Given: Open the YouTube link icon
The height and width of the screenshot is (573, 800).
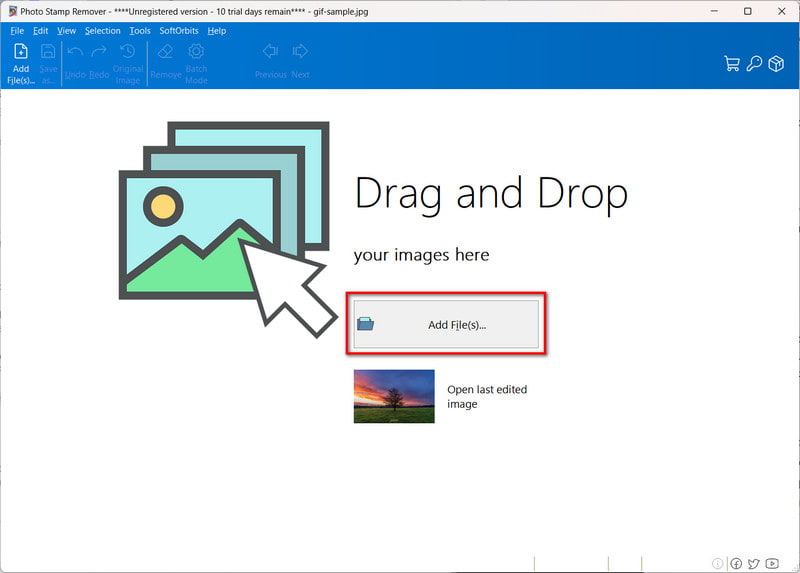Looking at the screenshot, I should tap(772, 563).
